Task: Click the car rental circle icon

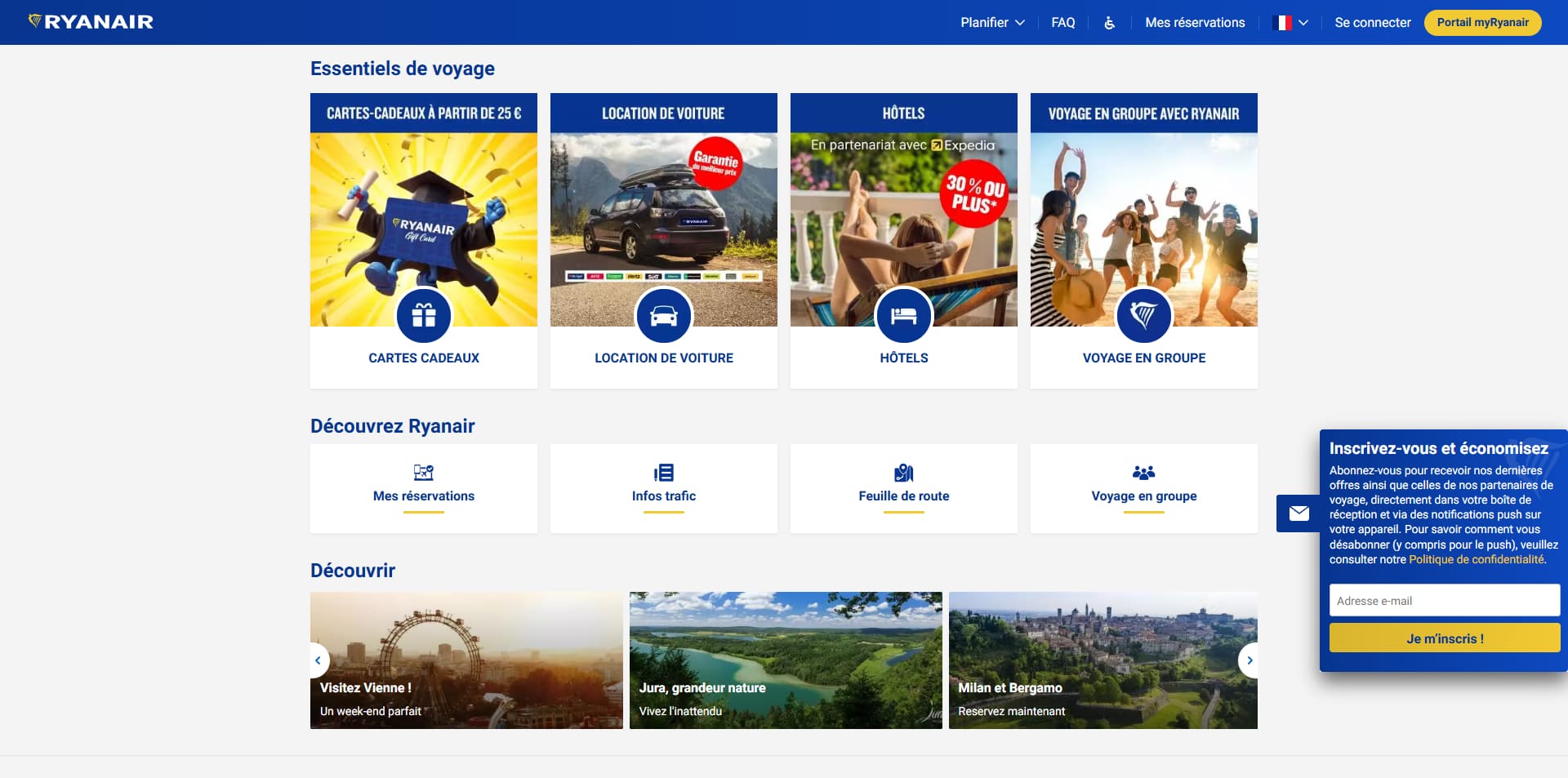Action: click(664, 315)
